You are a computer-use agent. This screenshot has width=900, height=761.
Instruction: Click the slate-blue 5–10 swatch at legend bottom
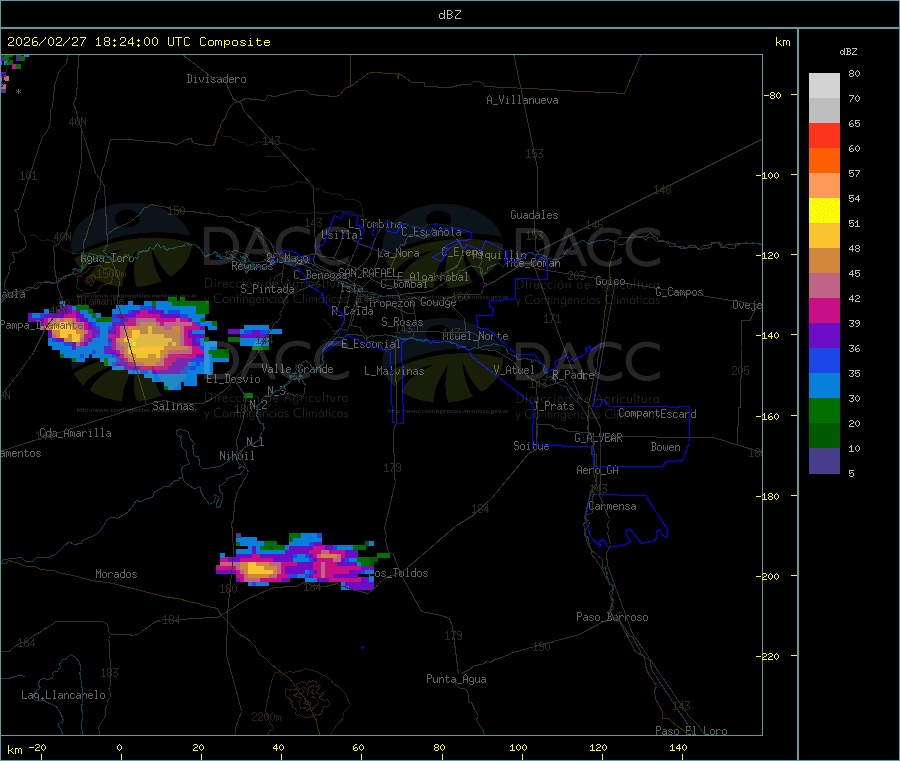[824, 461]
